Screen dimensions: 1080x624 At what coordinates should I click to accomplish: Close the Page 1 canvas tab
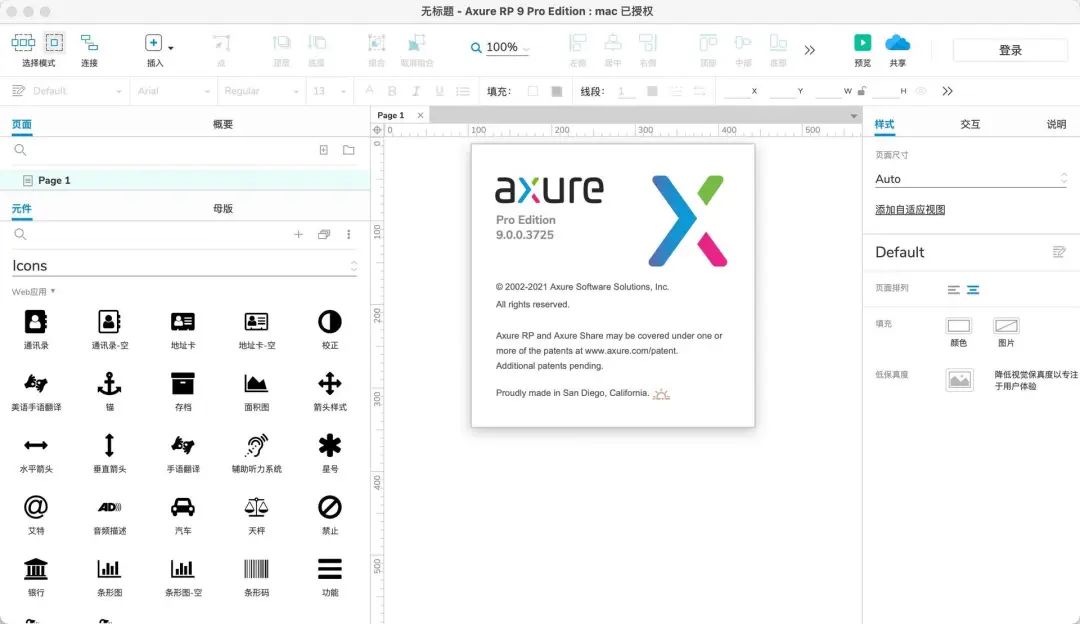420,115
